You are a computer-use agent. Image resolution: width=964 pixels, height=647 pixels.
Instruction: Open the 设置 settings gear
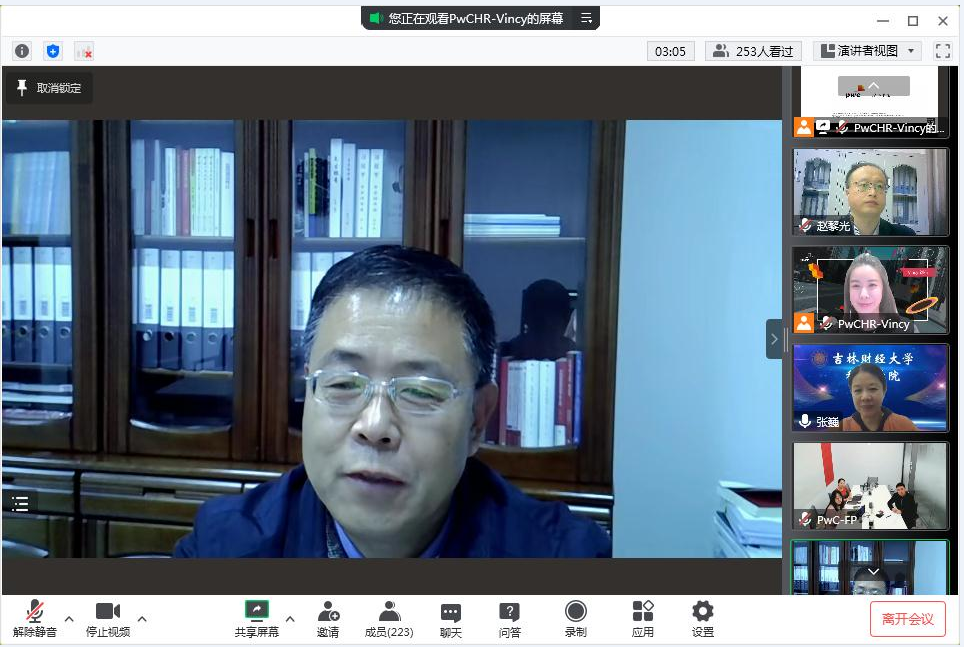703,618
